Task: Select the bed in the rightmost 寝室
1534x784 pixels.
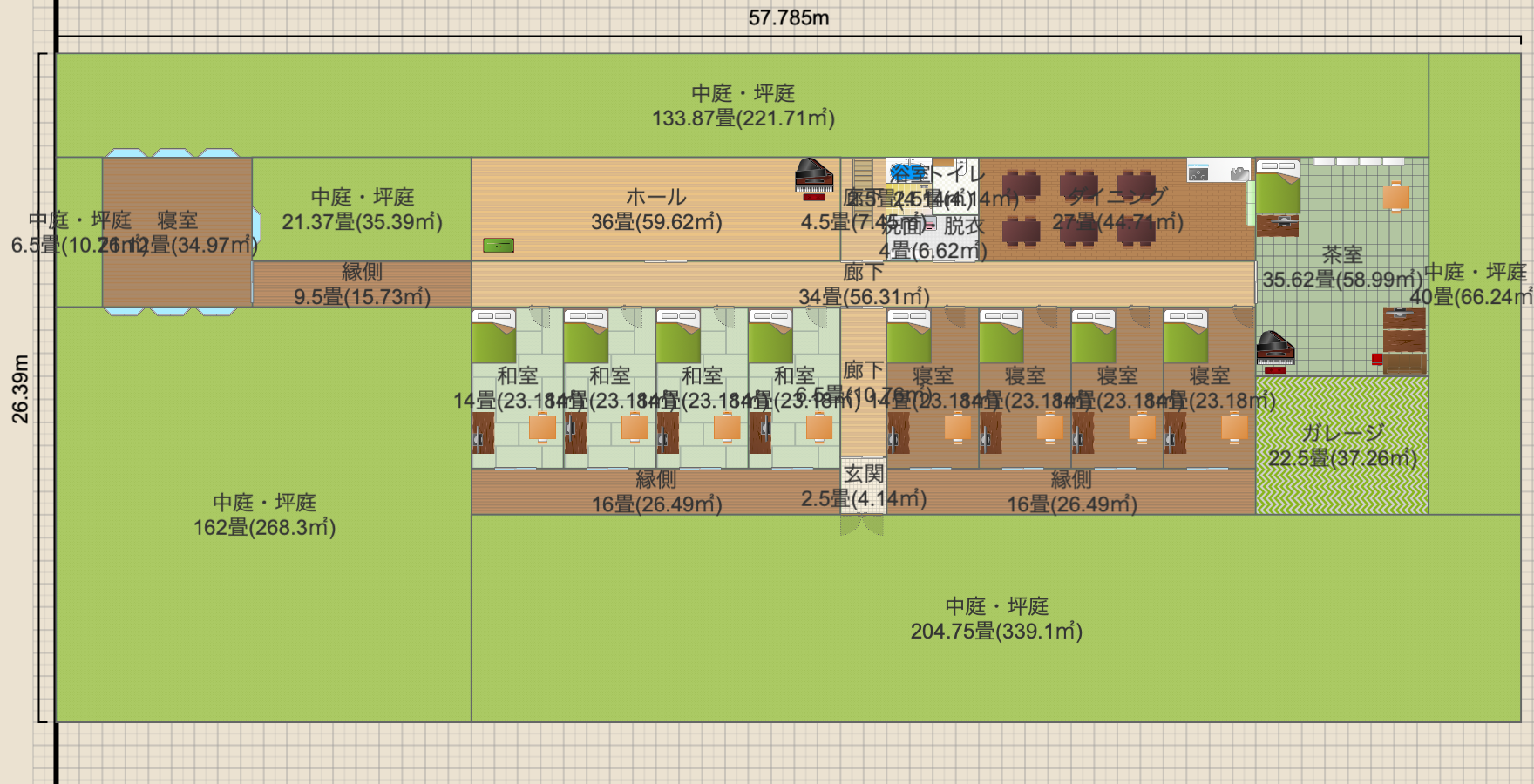Action: (1185, 336)
